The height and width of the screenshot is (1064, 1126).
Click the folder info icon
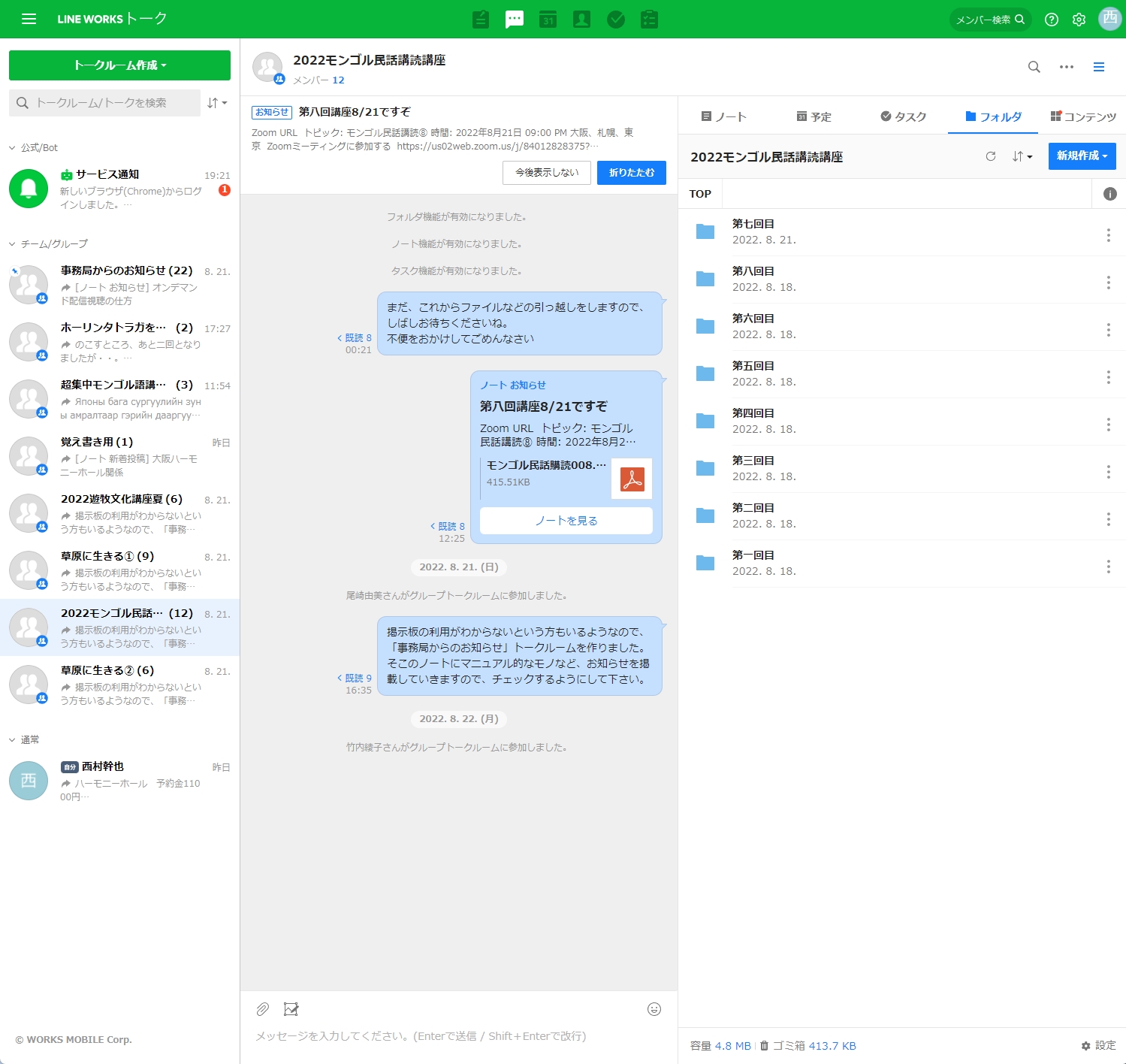pos(1109,194)
